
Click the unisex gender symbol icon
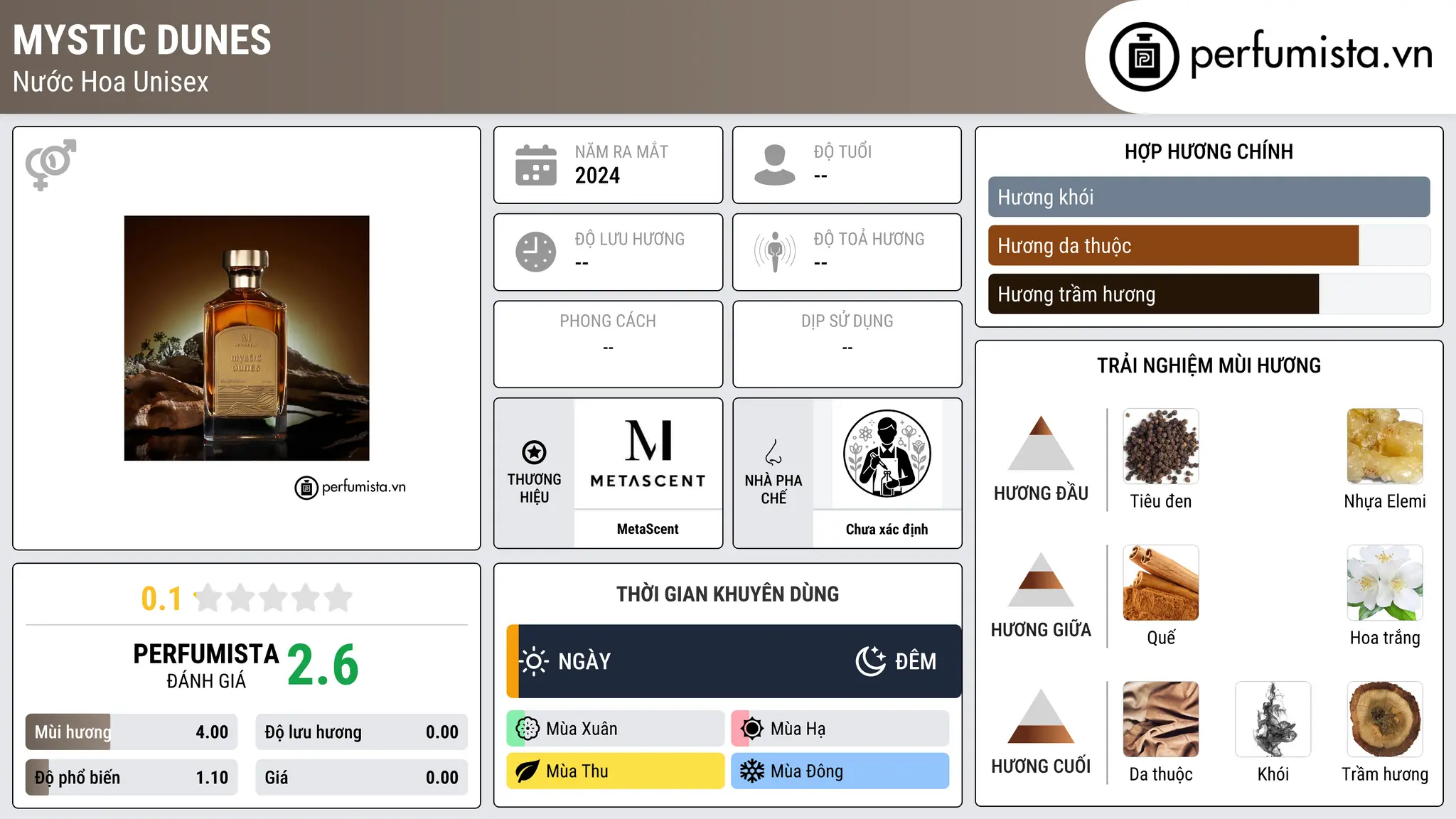[x=50, y=164]
